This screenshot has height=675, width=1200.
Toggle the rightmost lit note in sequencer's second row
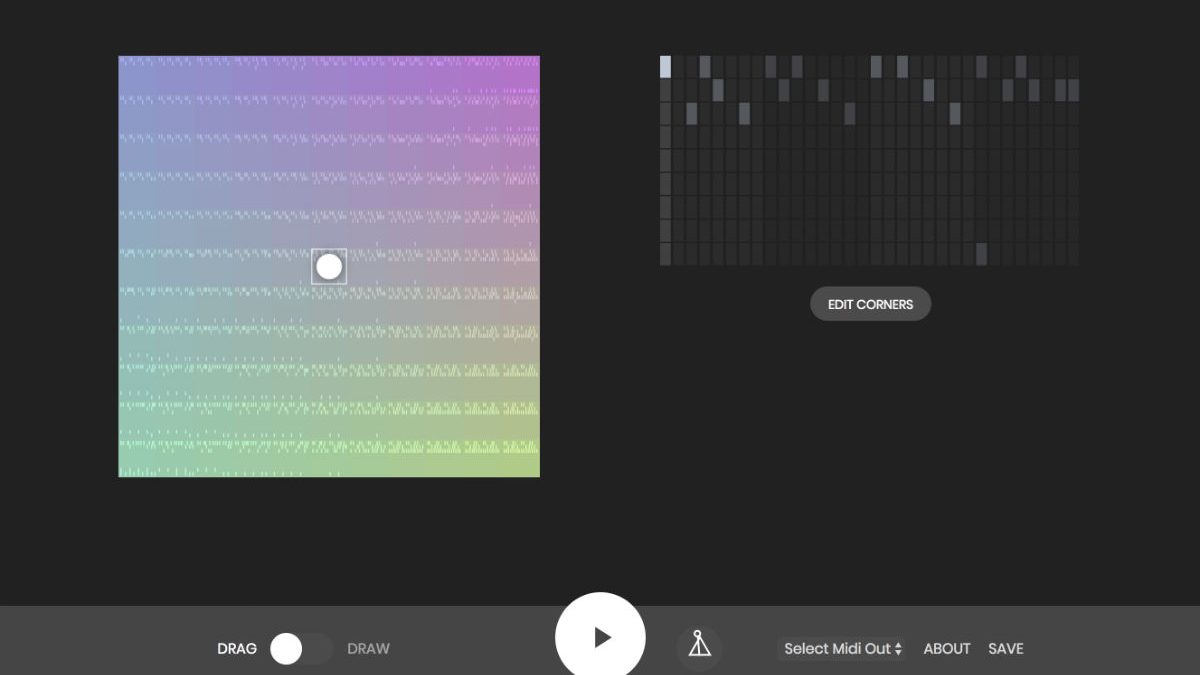1073,91
